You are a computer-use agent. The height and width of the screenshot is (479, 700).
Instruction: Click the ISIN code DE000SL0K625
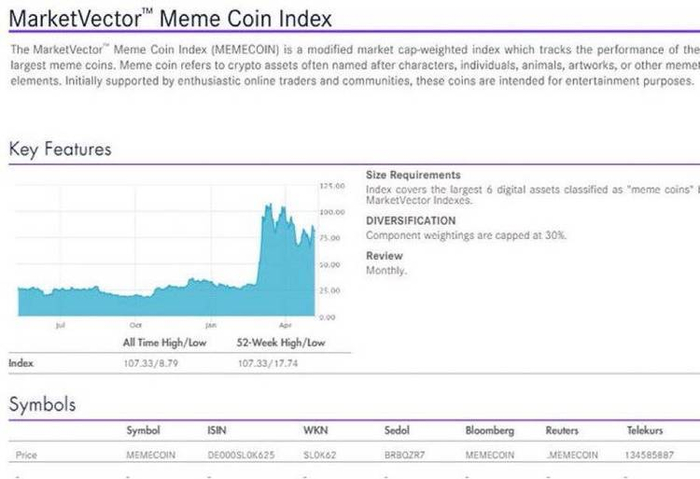[x=240, y=455]
